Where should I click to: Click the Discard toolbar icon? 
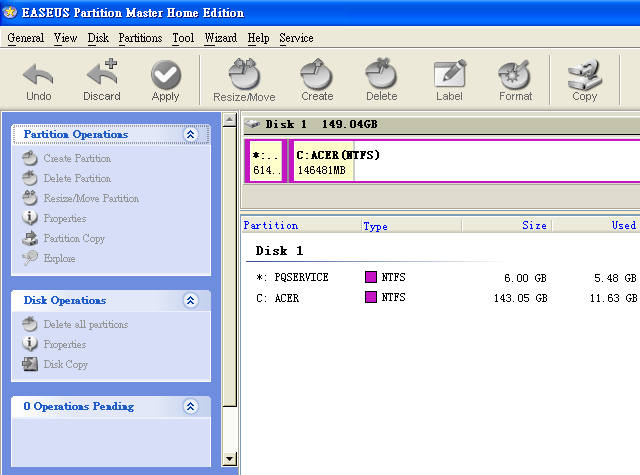(102, 73)
